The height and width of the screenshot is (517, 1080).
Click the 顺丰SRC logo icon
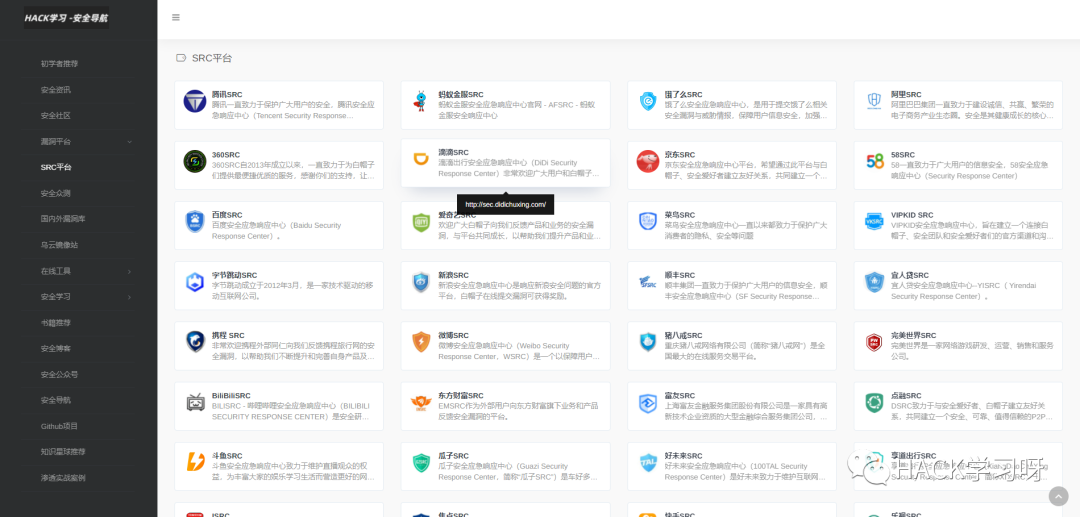648,282
